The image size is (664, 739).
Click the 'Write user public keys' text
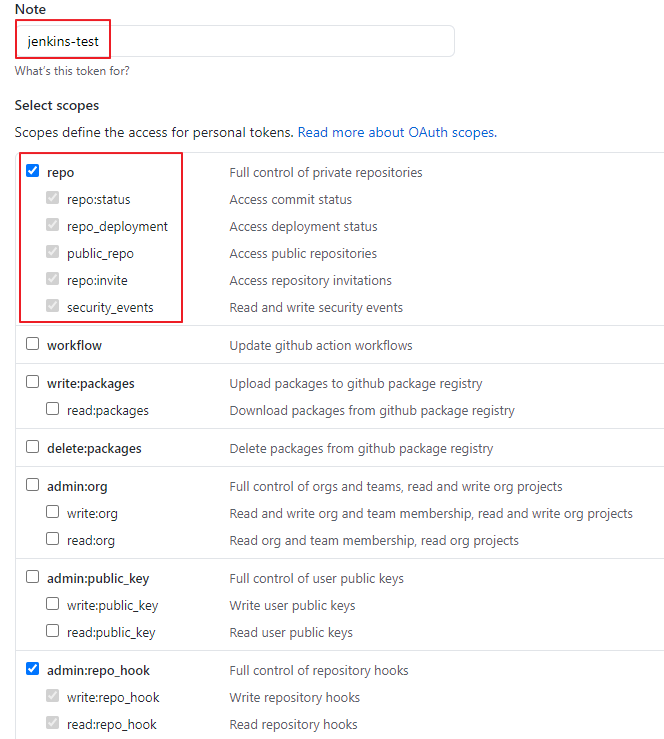pyautogui.click(x=292, y=605)
